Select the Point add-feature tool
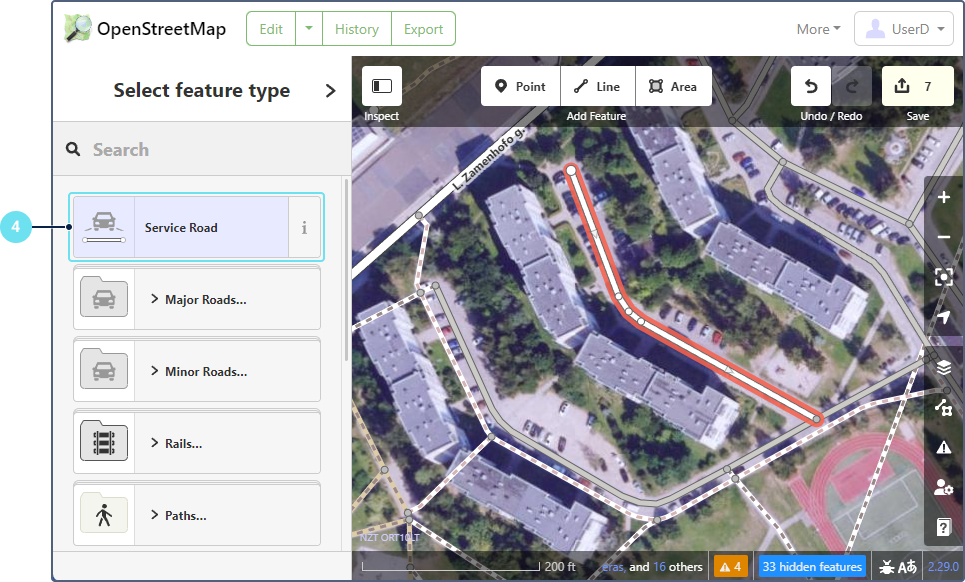This screenshot has width=965, height=582. [520, 87]
